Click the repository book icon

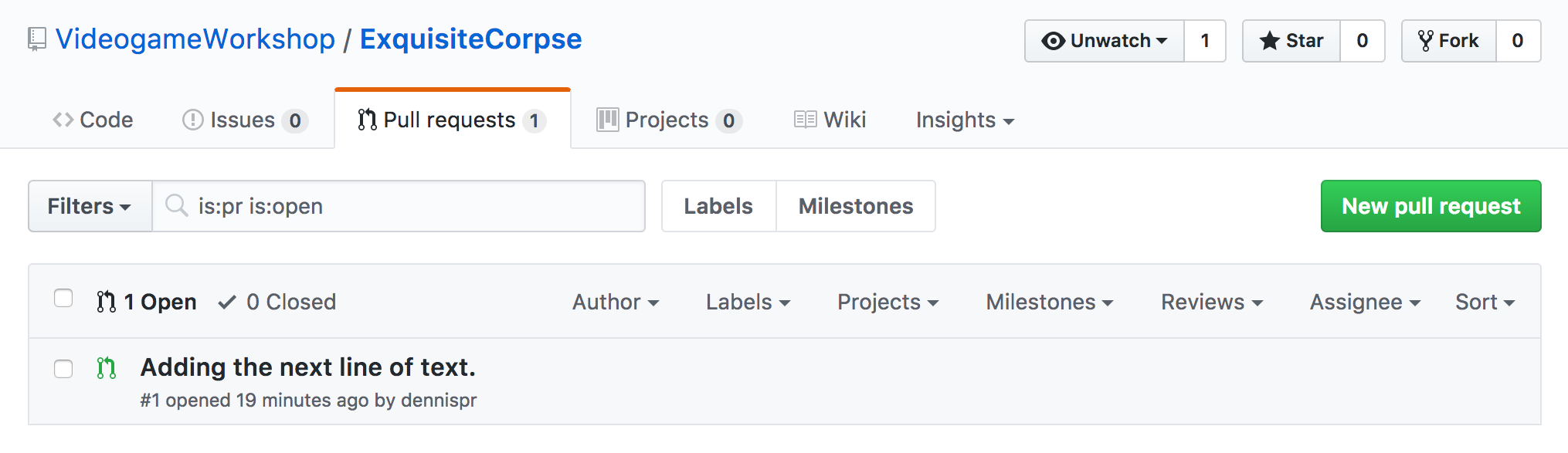tap(36, 39)
